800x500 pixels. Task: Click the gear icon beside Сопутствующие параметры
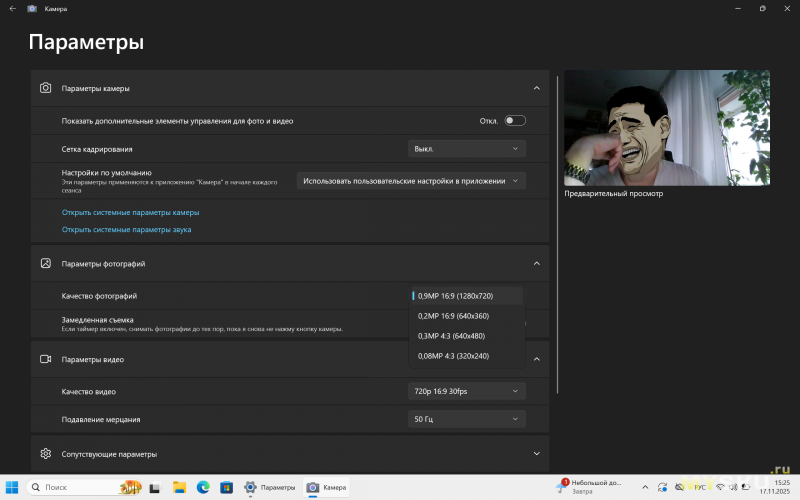click(45, 453)
